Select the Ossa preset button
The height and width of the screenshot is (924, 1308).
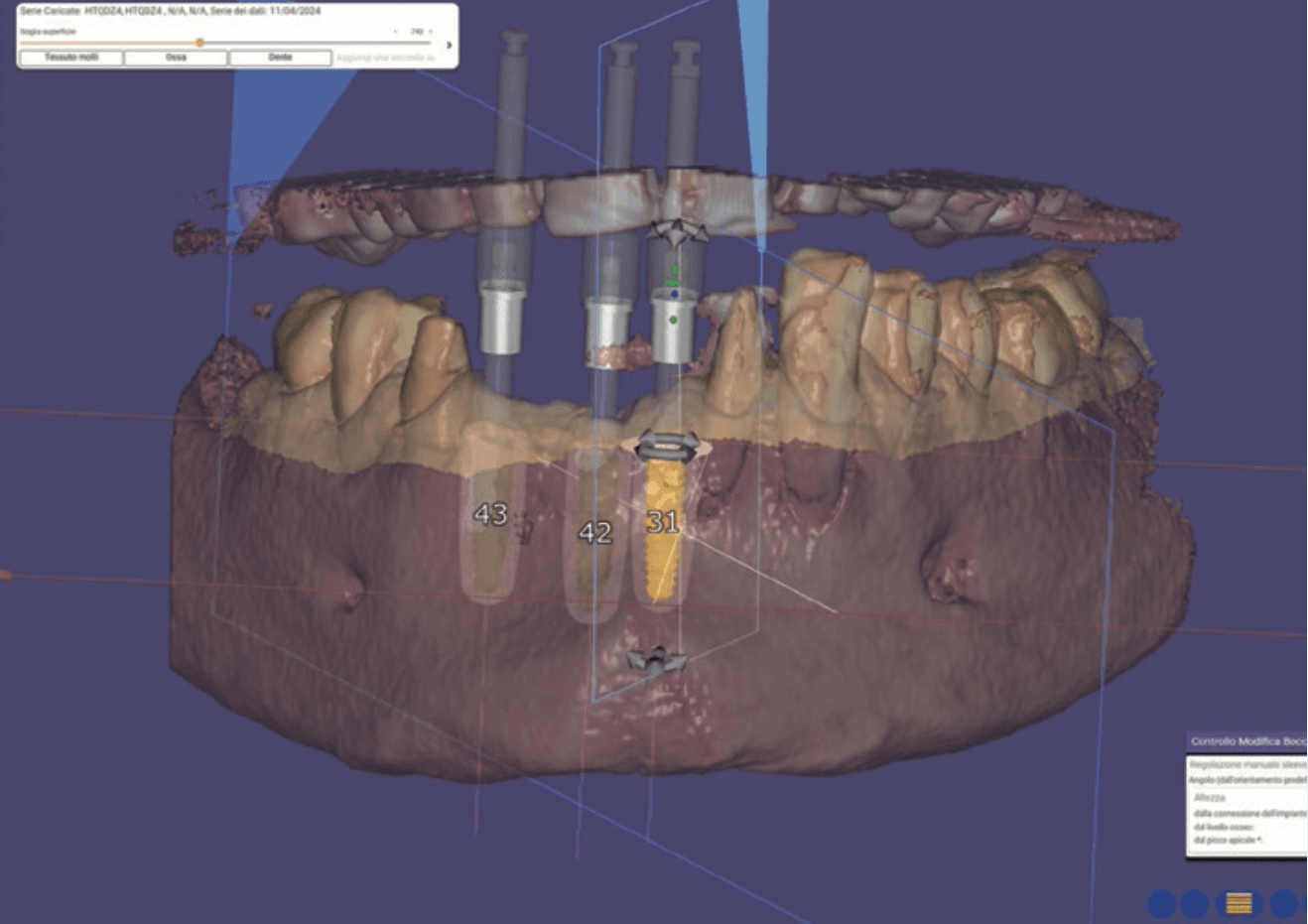pos(176,58)
